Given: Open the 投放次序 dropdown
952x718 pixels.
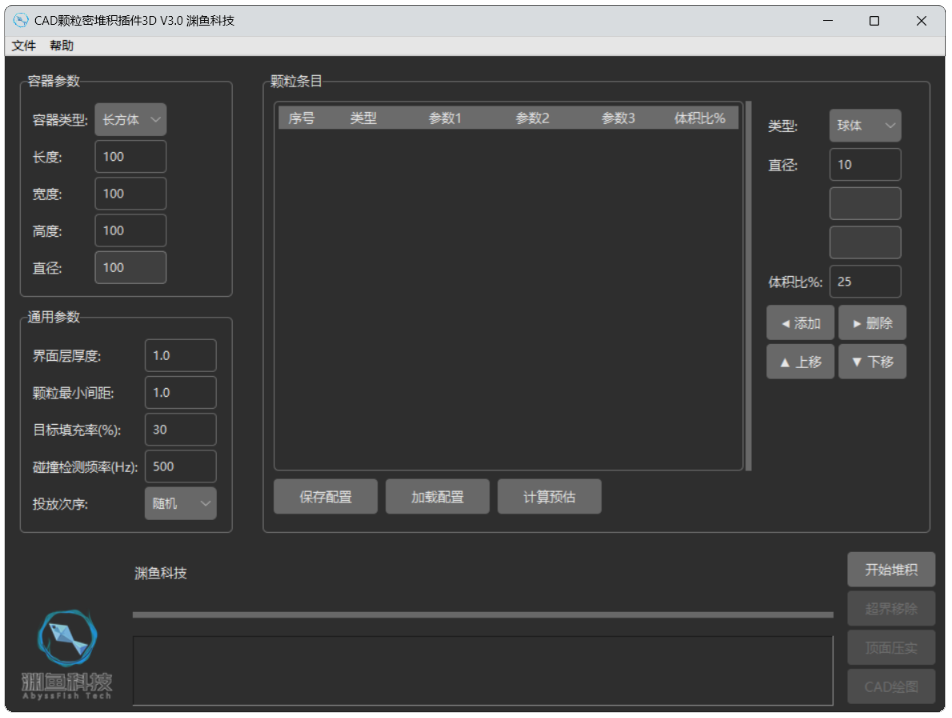Looking at the screenshot, I should click(180, 503).
